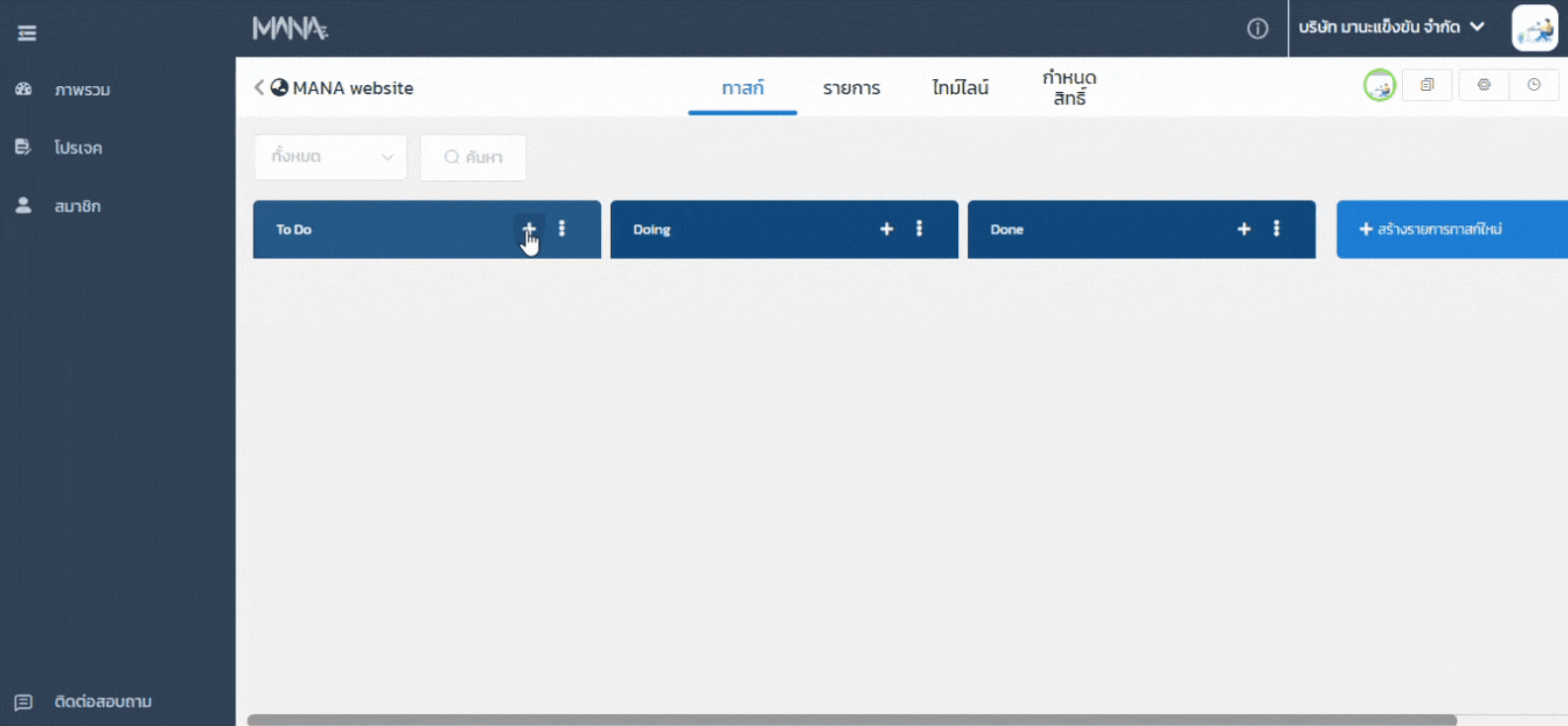Screen dimensions: 1568x726
Task: Open the To Do list options menu
Action: pos(562,228)
